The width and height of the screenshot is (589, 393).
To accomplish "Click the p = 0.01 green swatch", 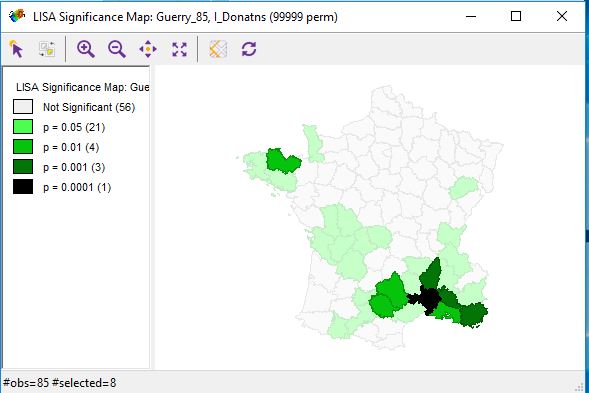I will [23, 147].
